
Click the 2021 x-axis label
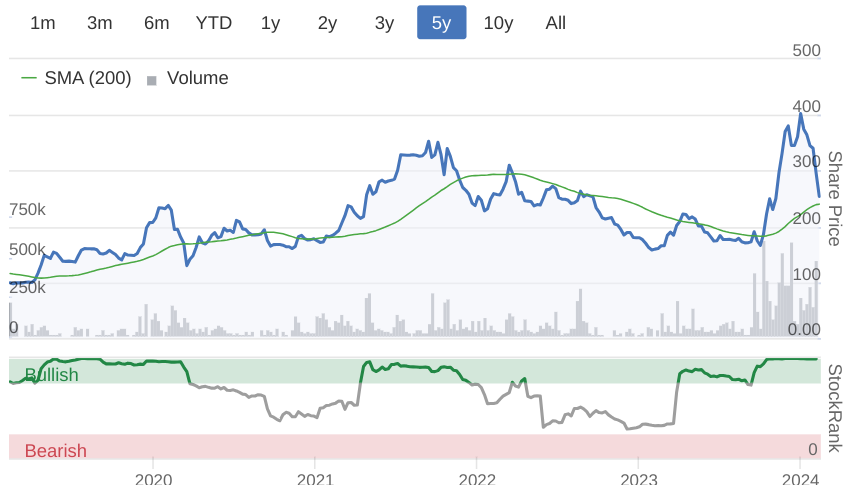pos(315,478)
